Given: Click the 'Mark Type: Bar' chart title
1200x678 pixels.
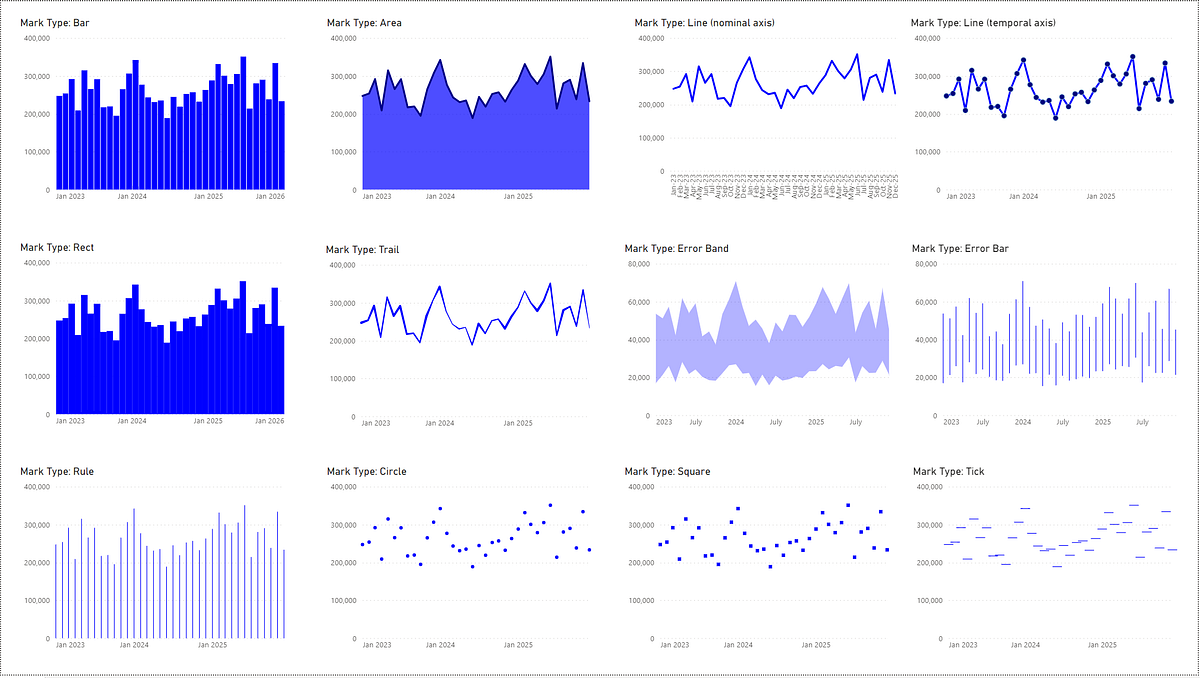Looking at the screenshot, I should pyautogui.click(x=53, y=21).
